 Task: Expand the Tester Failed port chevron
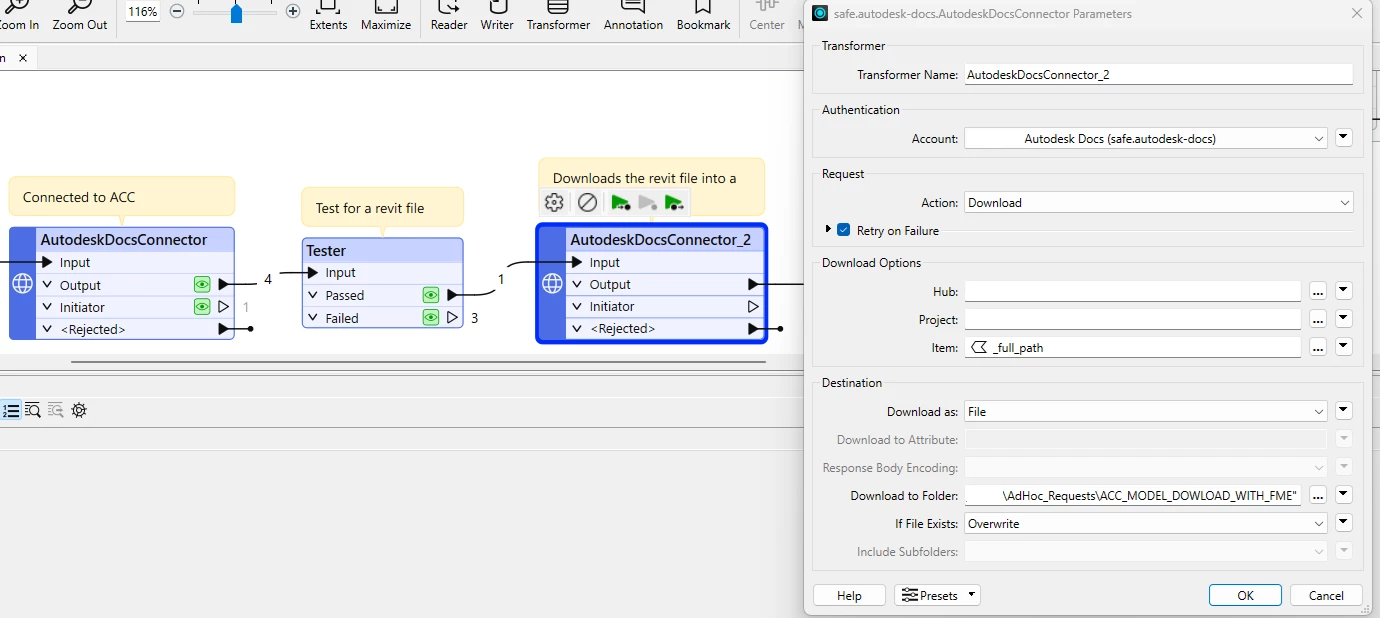[313, 318]
